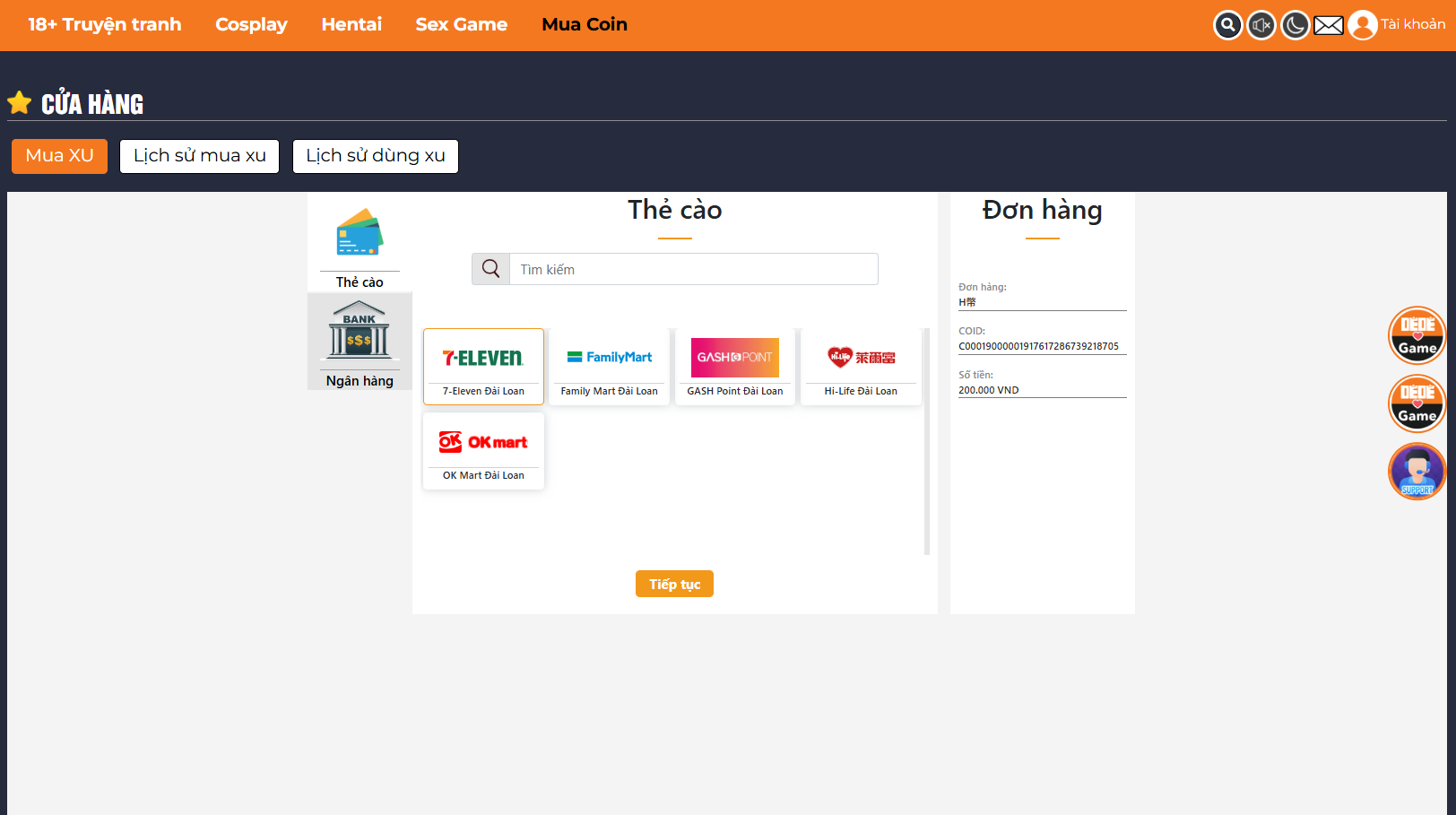Screen dimensions: 1456x815
Task: Select the Ngân hàng bank option
Action: tap(360, 342)
